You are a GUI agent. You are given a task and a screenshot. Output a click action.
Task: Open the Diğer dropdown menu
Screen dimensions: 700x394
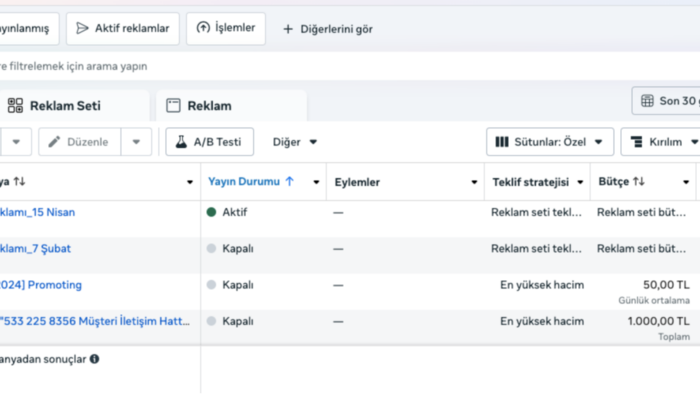(x=295, y=142)
